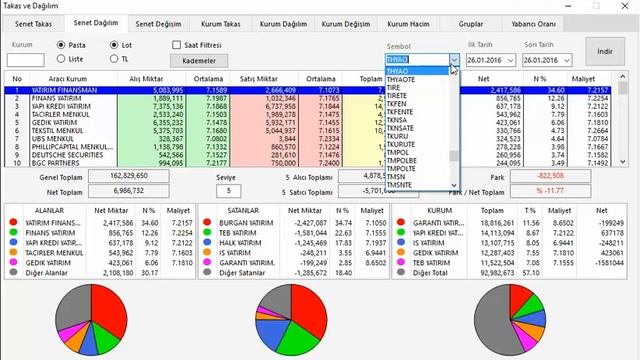Sort by Net column header
This screenshot has height=360, width=640.
click(x=484, y=79)
